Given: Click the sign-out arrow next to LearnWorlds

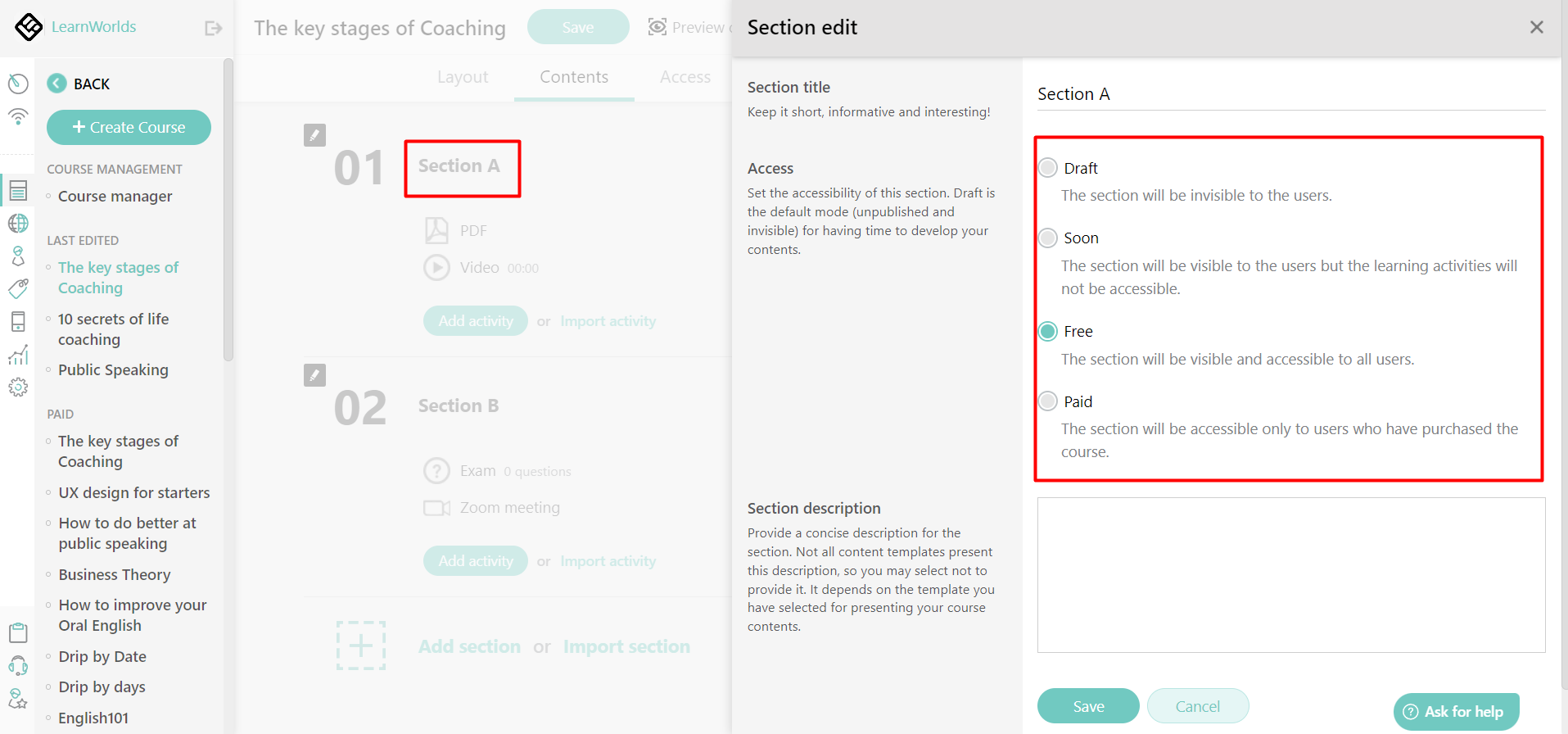Looking at the screenshot, I should click(212, 27).
